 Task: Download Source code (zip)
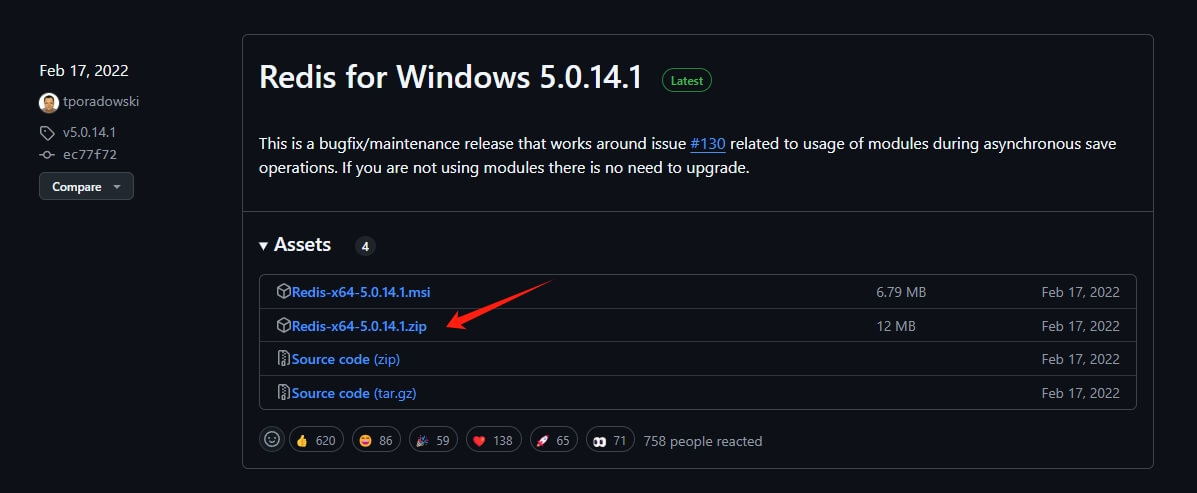pyautogui.click(x=345, y=359)
